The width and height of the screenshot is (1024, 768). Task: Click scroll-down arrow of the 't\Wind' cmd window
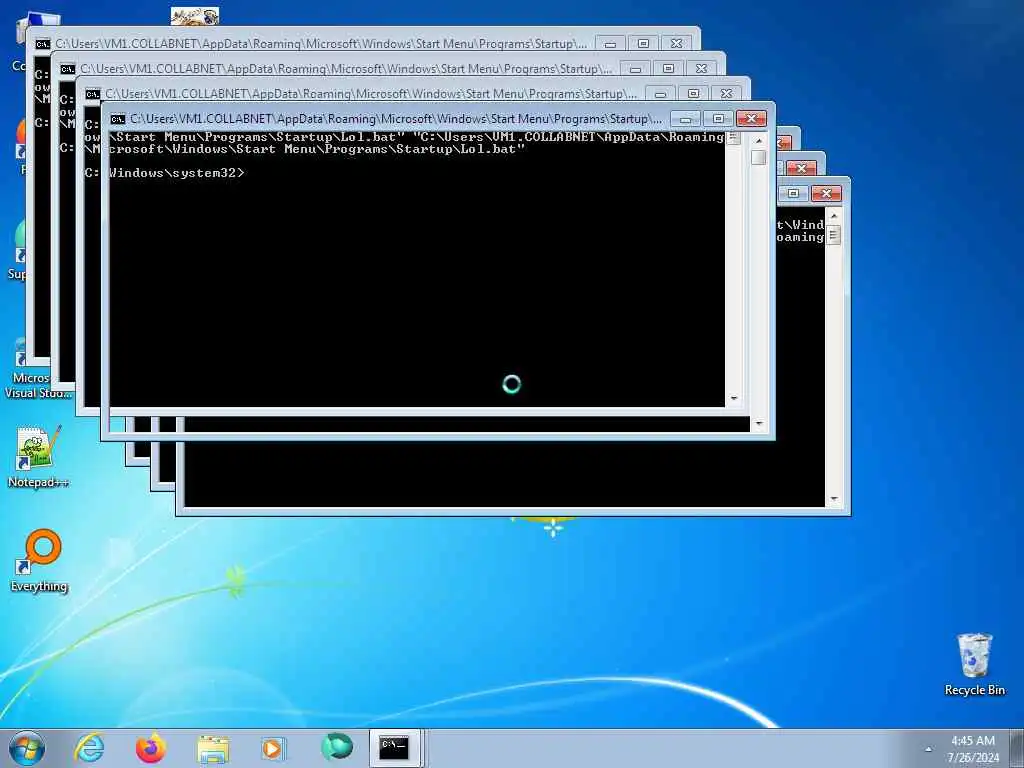833,499
